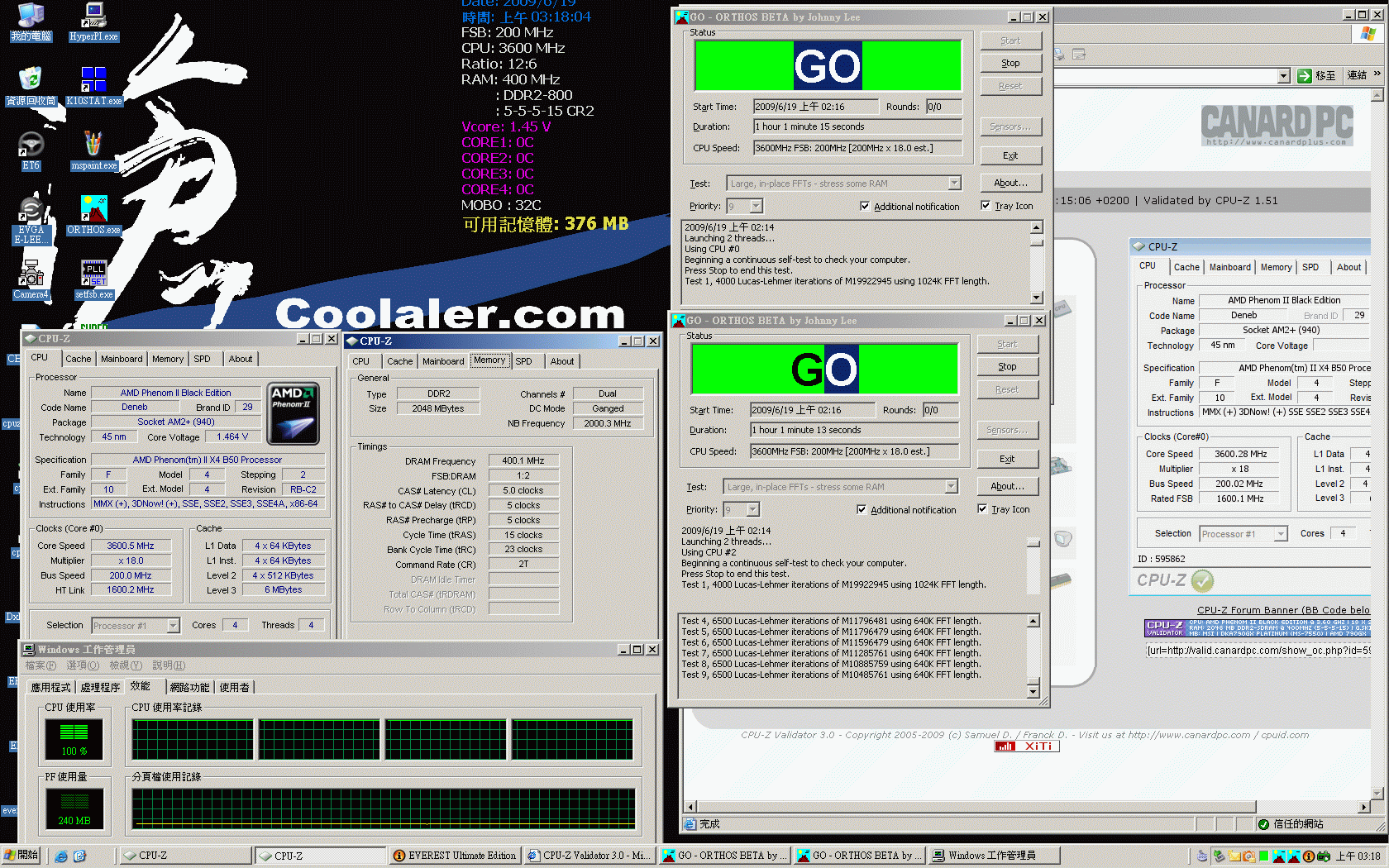Click the BB code URL field on web page

tap(1257, 651)
